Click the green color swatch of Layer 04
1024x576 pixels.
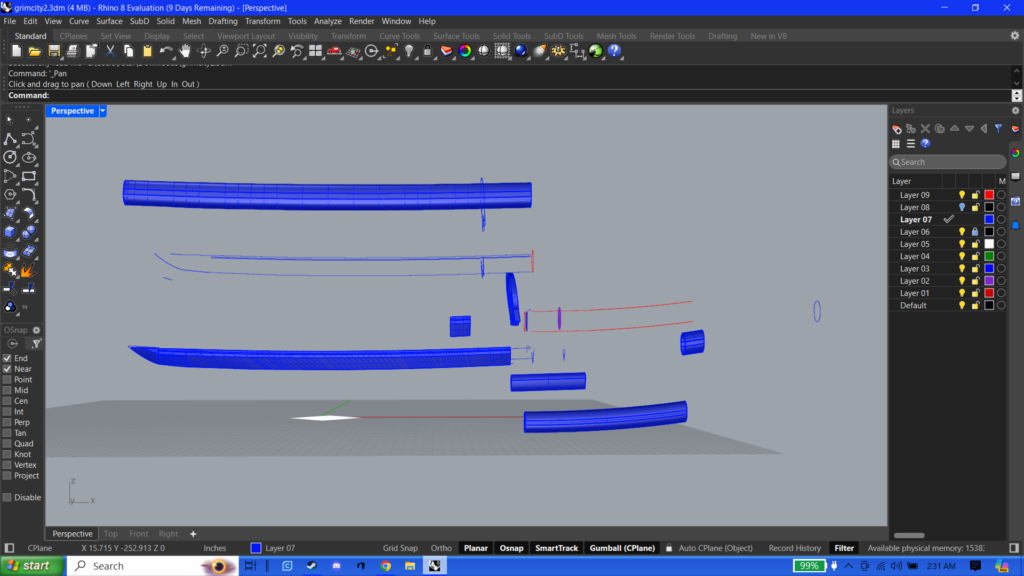989,257
